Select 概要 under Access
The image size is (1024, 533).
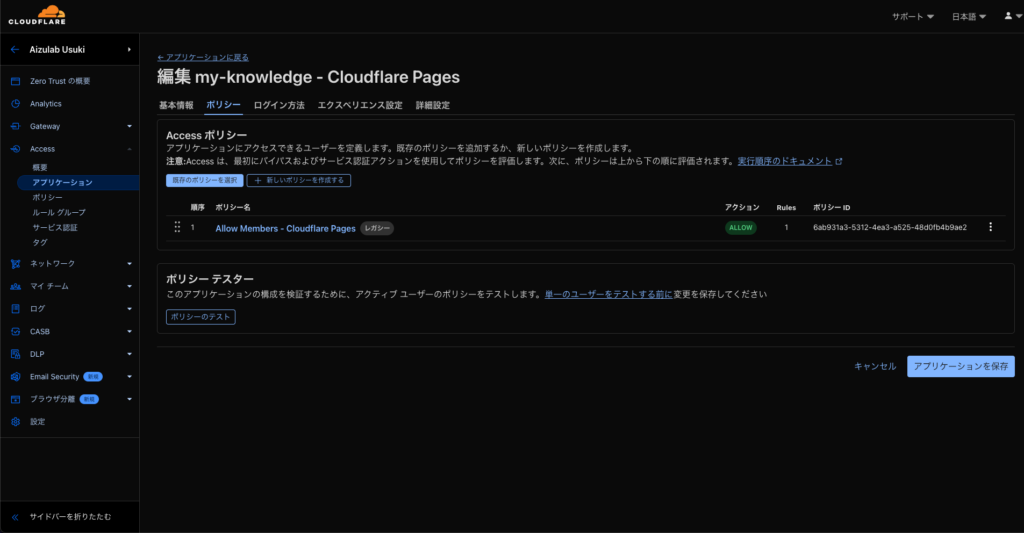40,168
